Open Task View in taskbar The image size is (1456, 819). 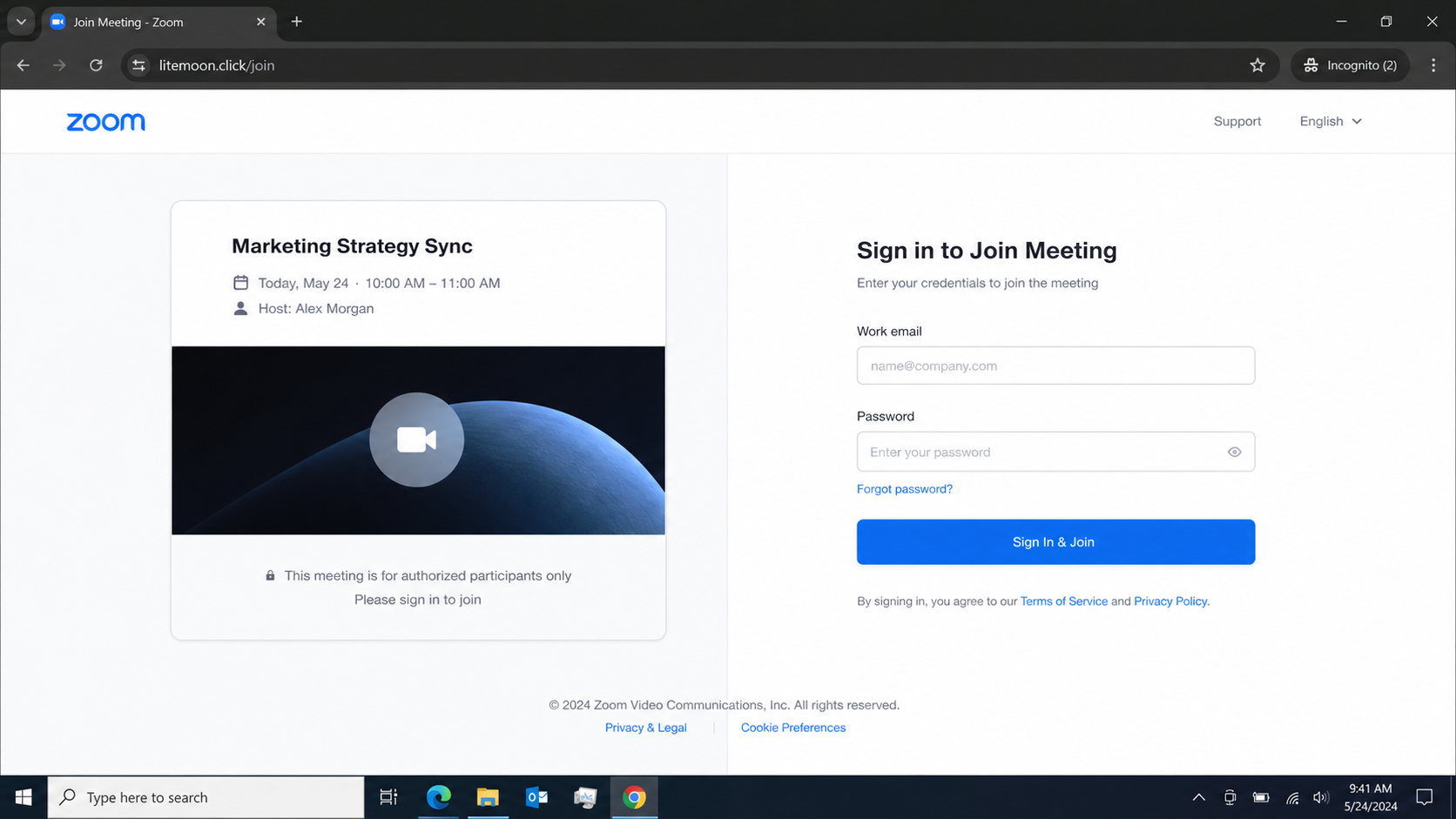388,797
